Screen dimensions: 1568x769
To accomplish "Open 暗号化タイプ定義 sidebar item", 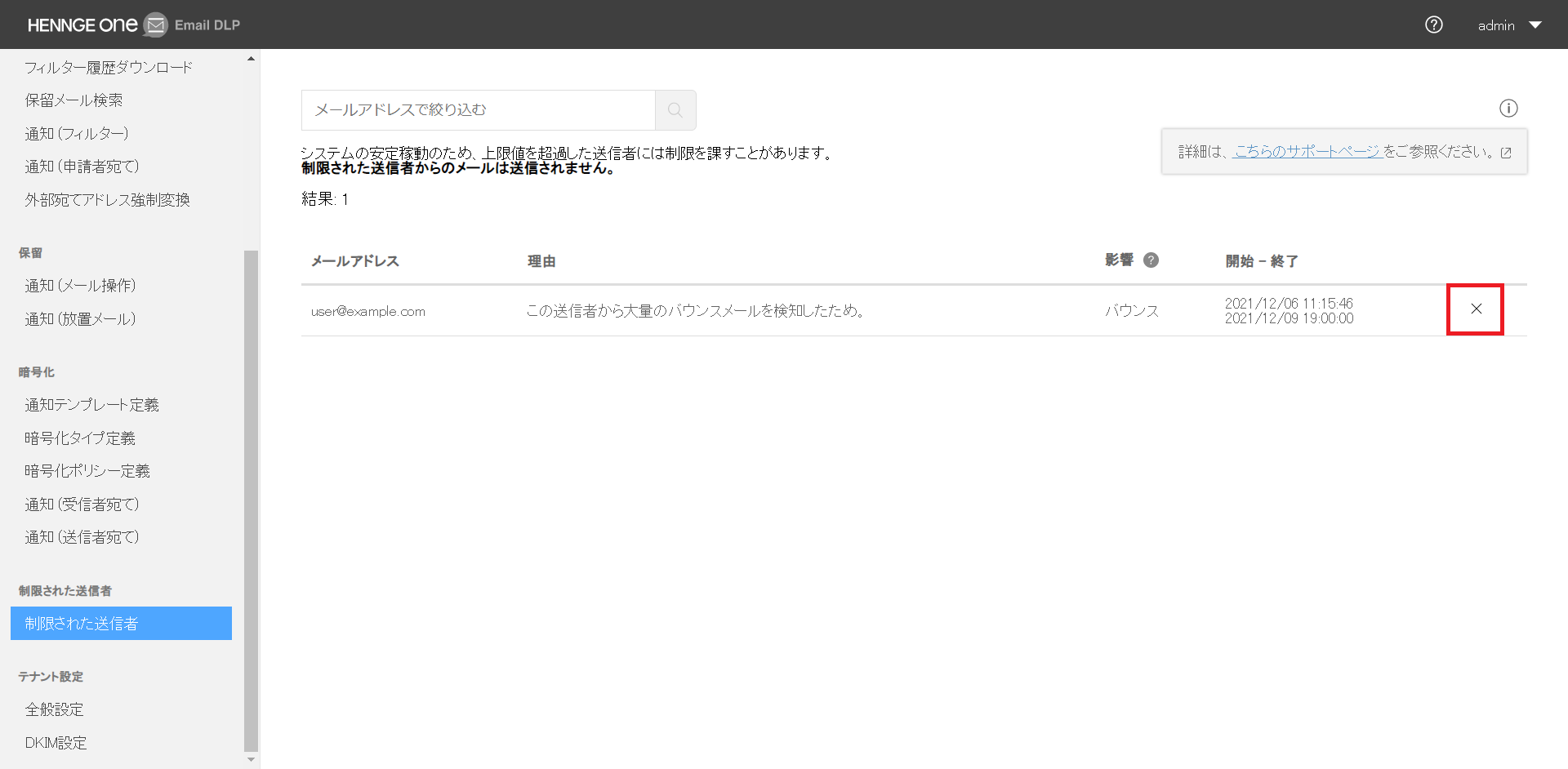I will (x=80, y=438).
